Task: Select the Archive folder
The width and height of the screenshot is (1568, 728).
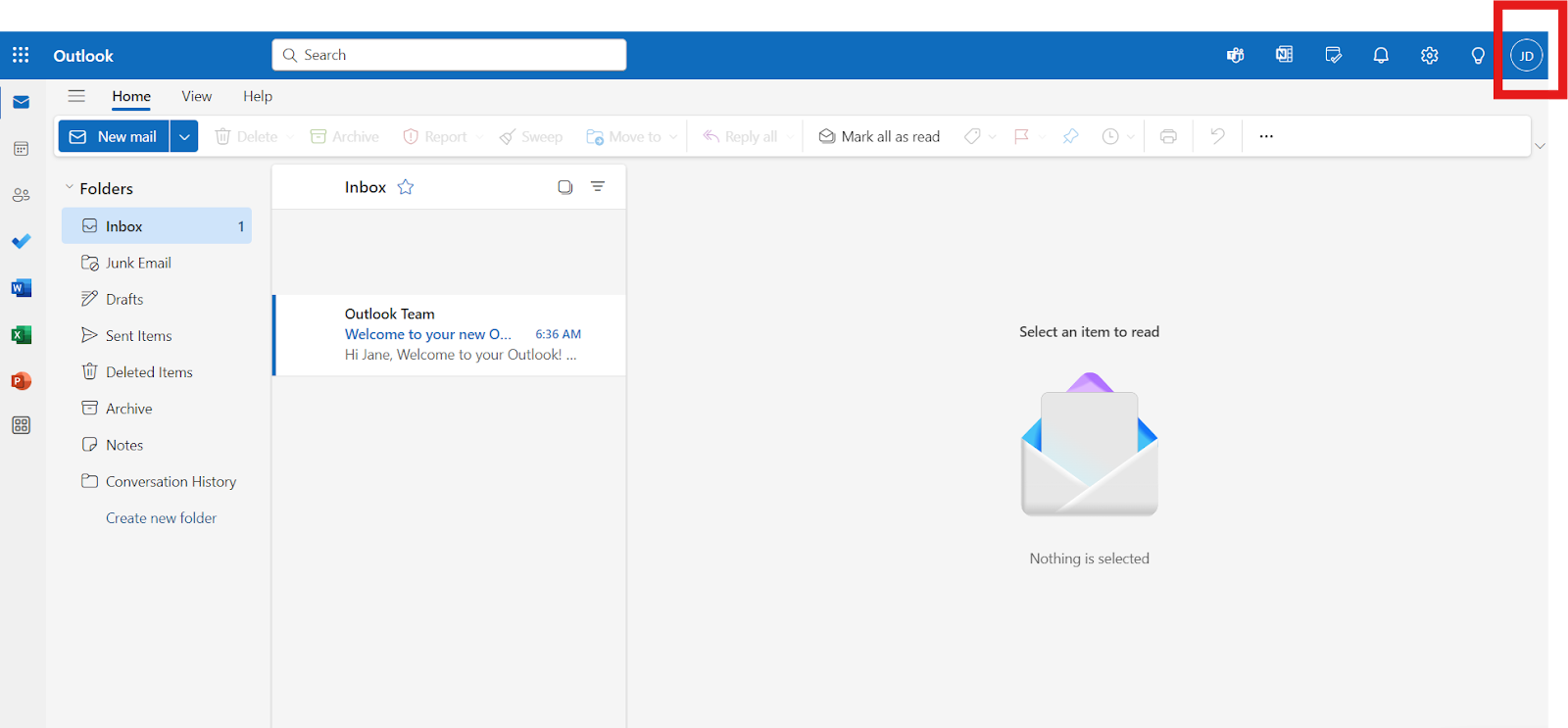Action: click(157, 409)
